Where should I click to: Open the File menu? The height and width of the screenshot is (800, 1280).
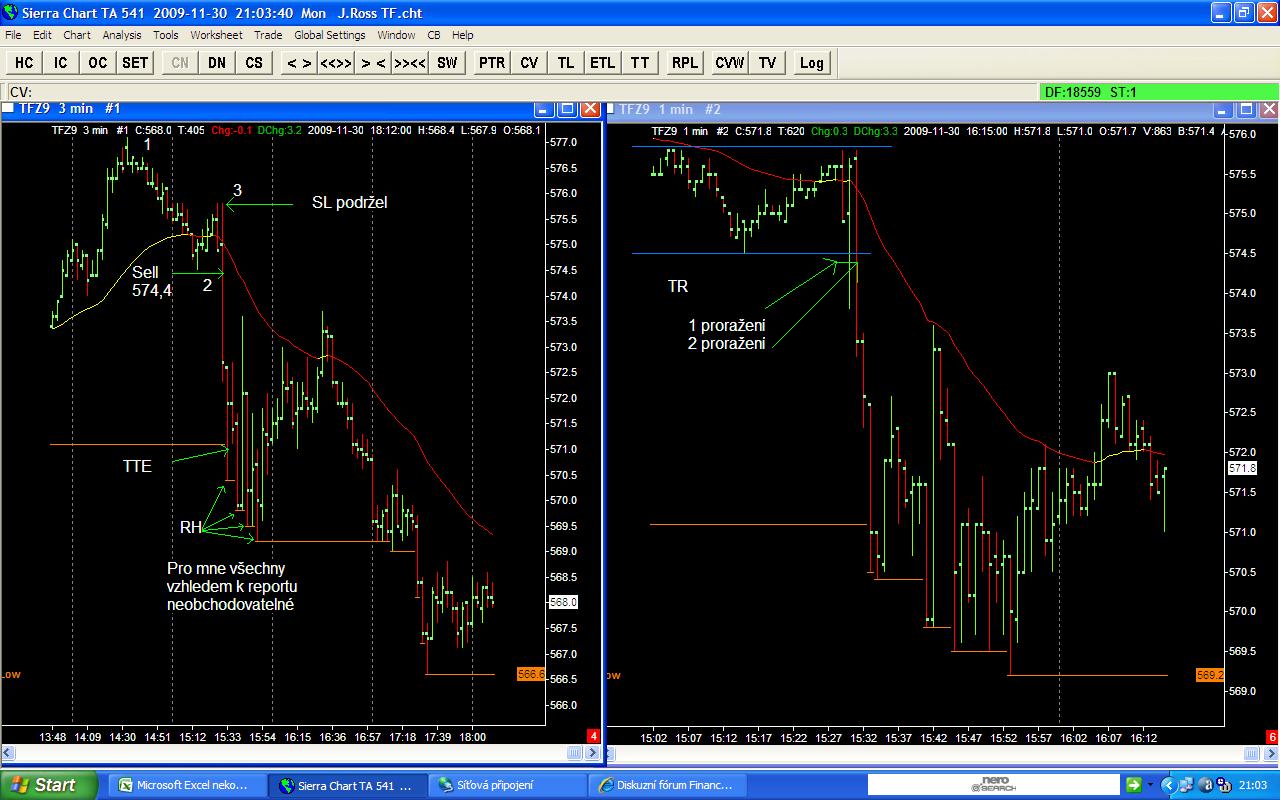tap(13, 35)
